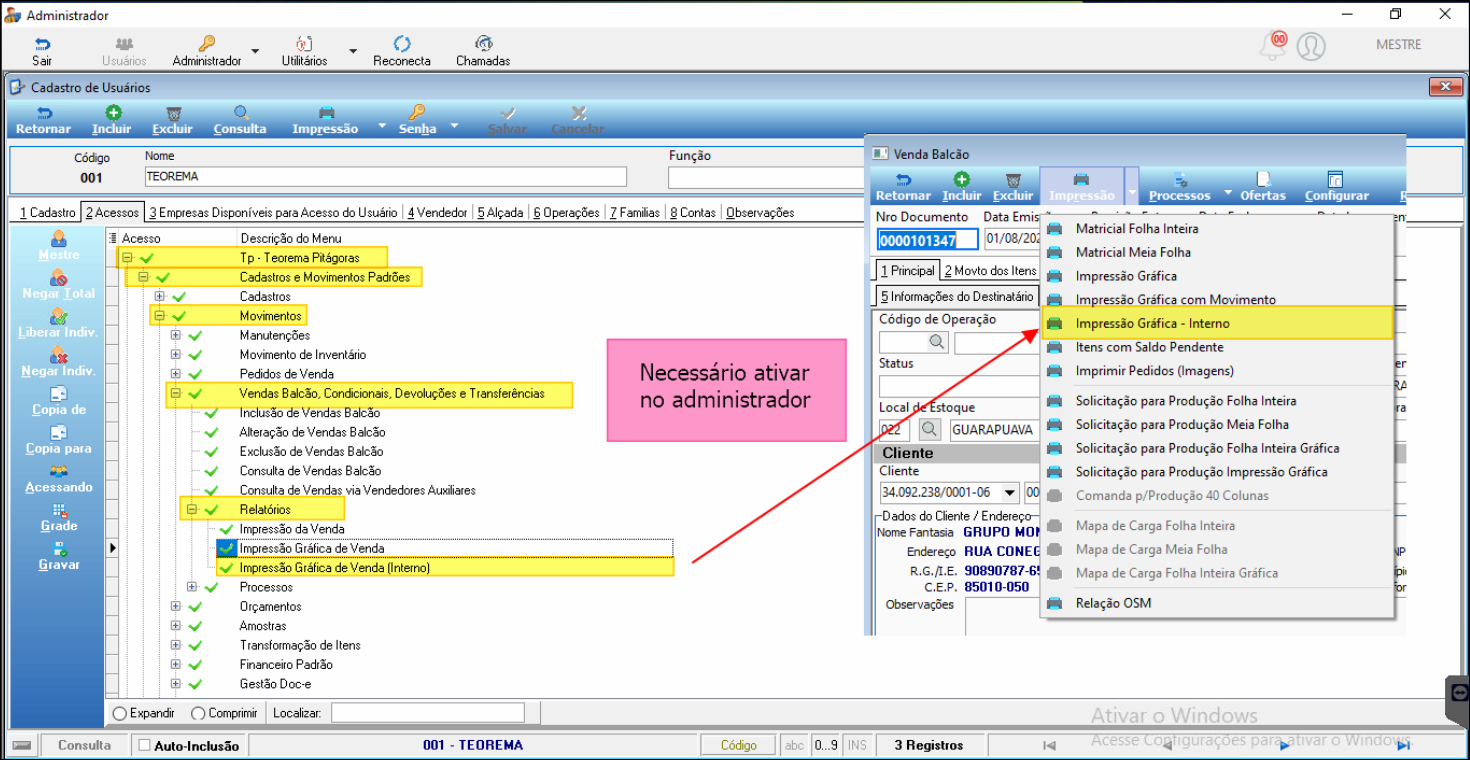The width and height of the screenshot is (1470, 760).
Task: Click the Nome field containing TEOREMA
Action: tap(385, 177)
